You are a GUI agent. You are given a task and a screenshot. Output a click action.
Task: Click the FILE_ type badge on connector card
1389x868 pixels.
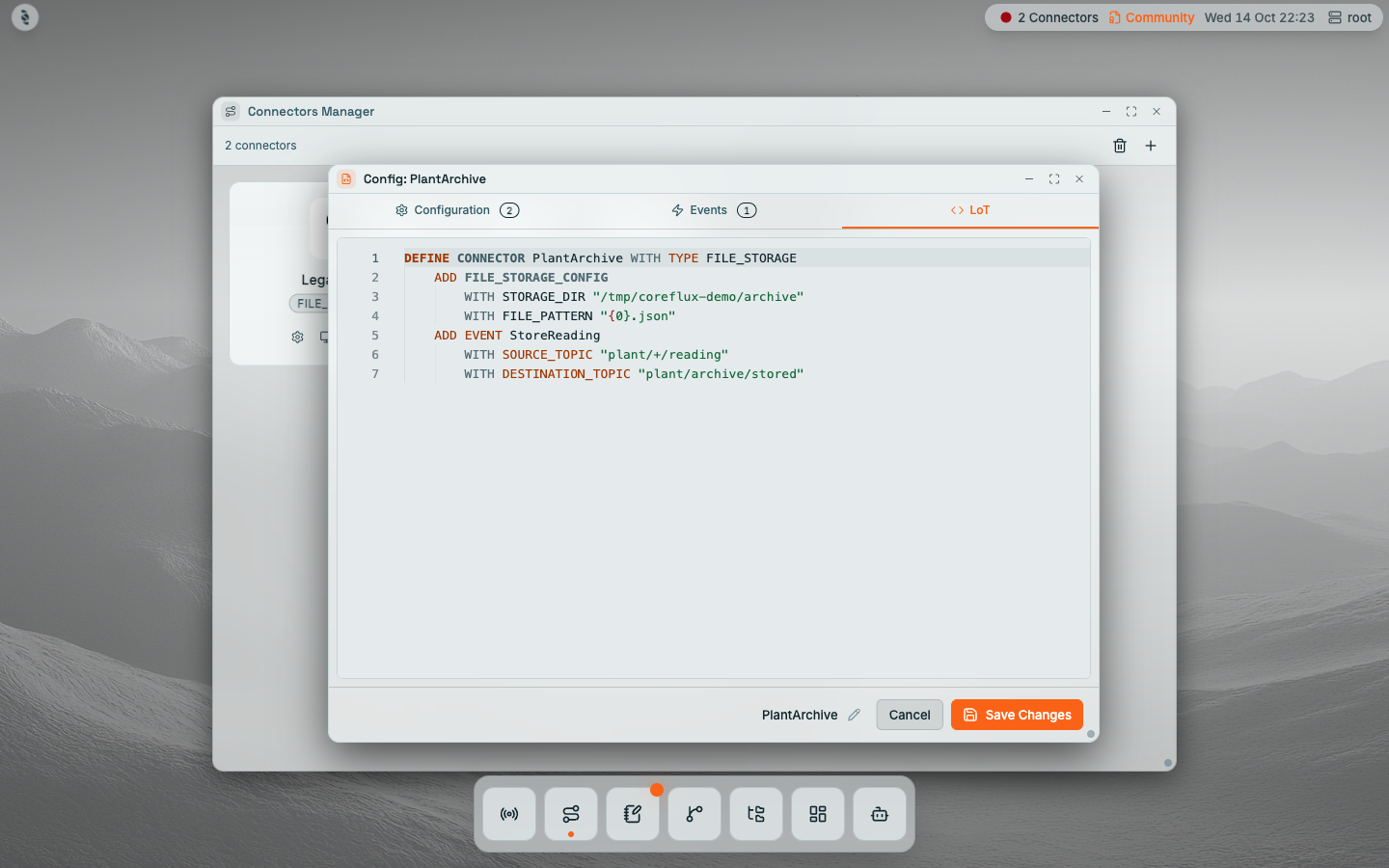(310, 303)
